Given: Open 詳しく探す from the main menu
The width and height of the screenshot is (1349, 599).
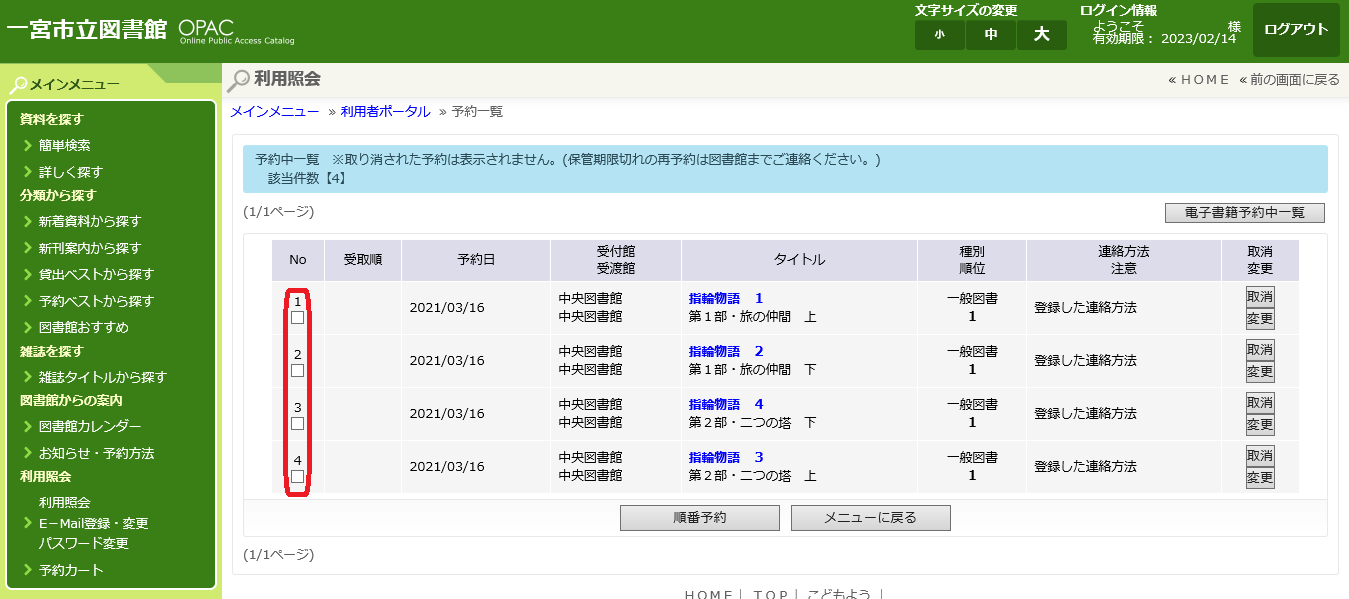Looking at the screenshot, I should 70,172.
